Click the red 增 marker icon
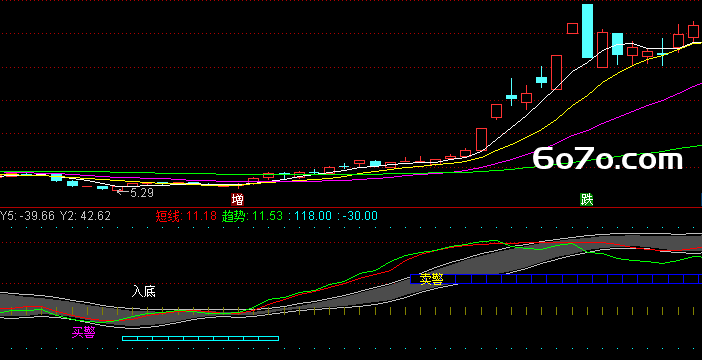Image resolution: width=702 pixels, height=360 pixels. (238, 199)
